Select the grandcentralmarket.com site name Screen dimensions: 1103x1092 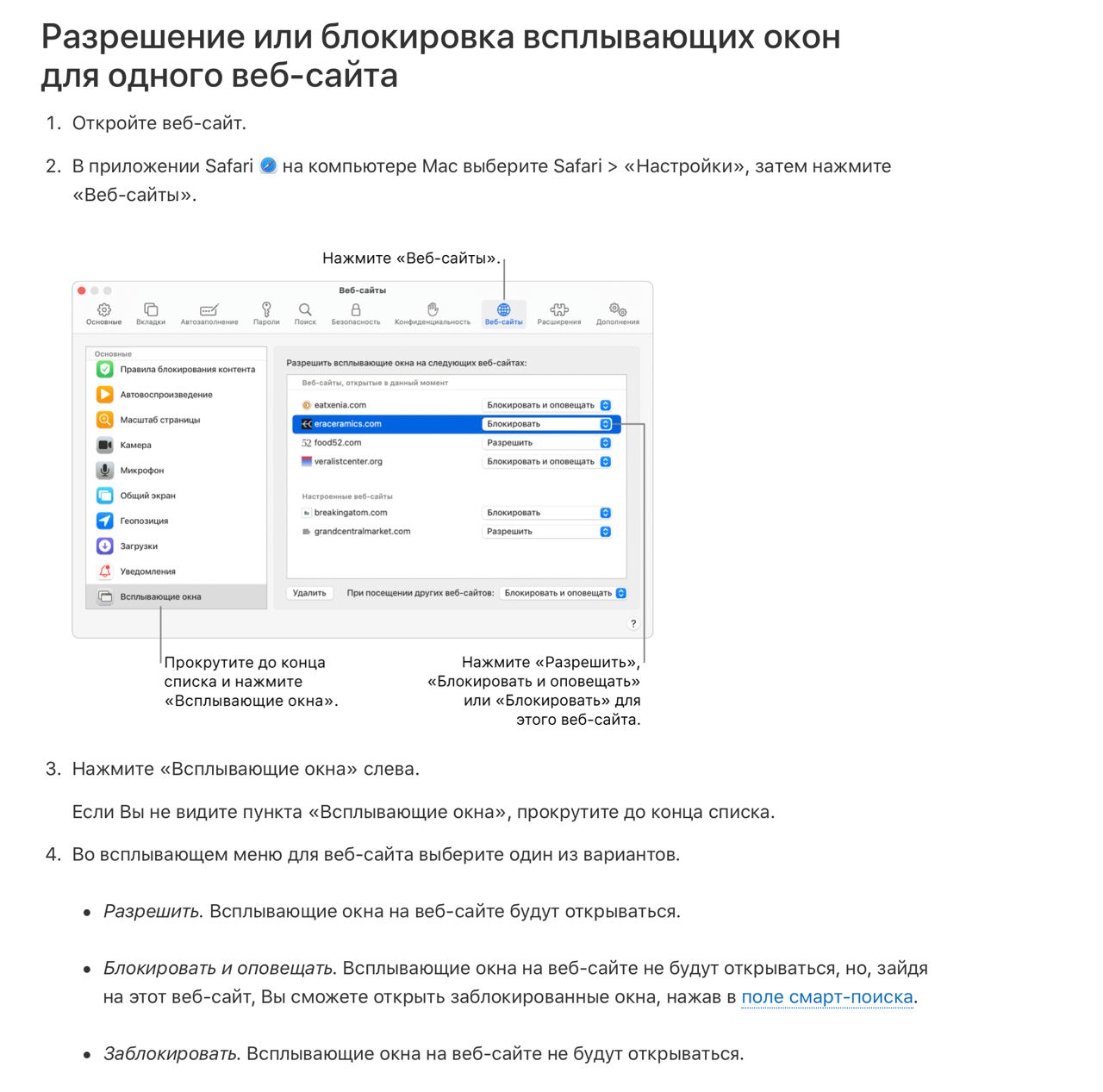click(362, 532)
